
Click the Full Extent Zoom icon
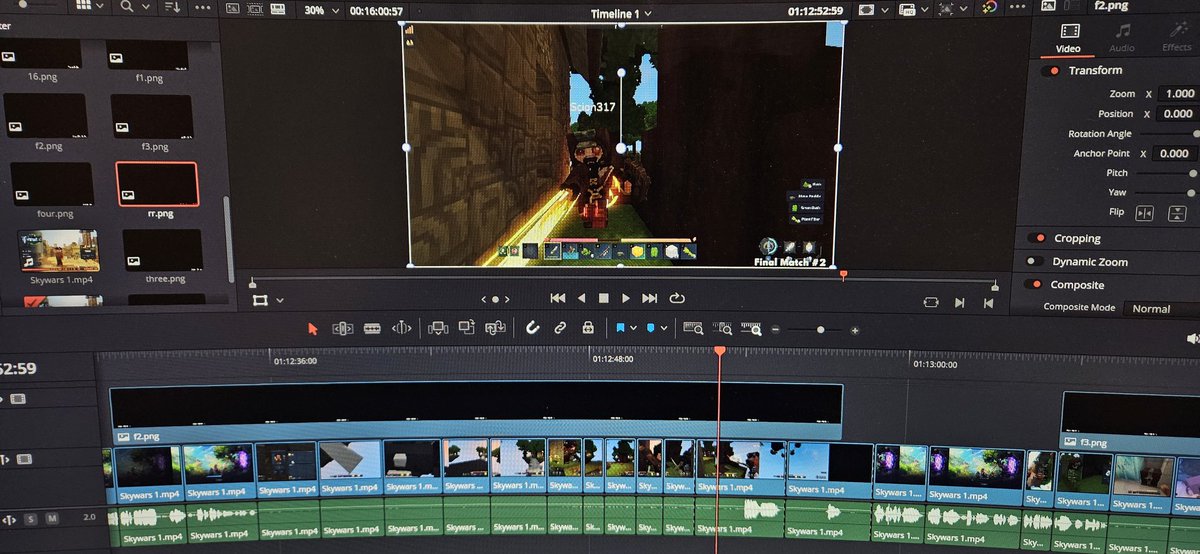693,327
